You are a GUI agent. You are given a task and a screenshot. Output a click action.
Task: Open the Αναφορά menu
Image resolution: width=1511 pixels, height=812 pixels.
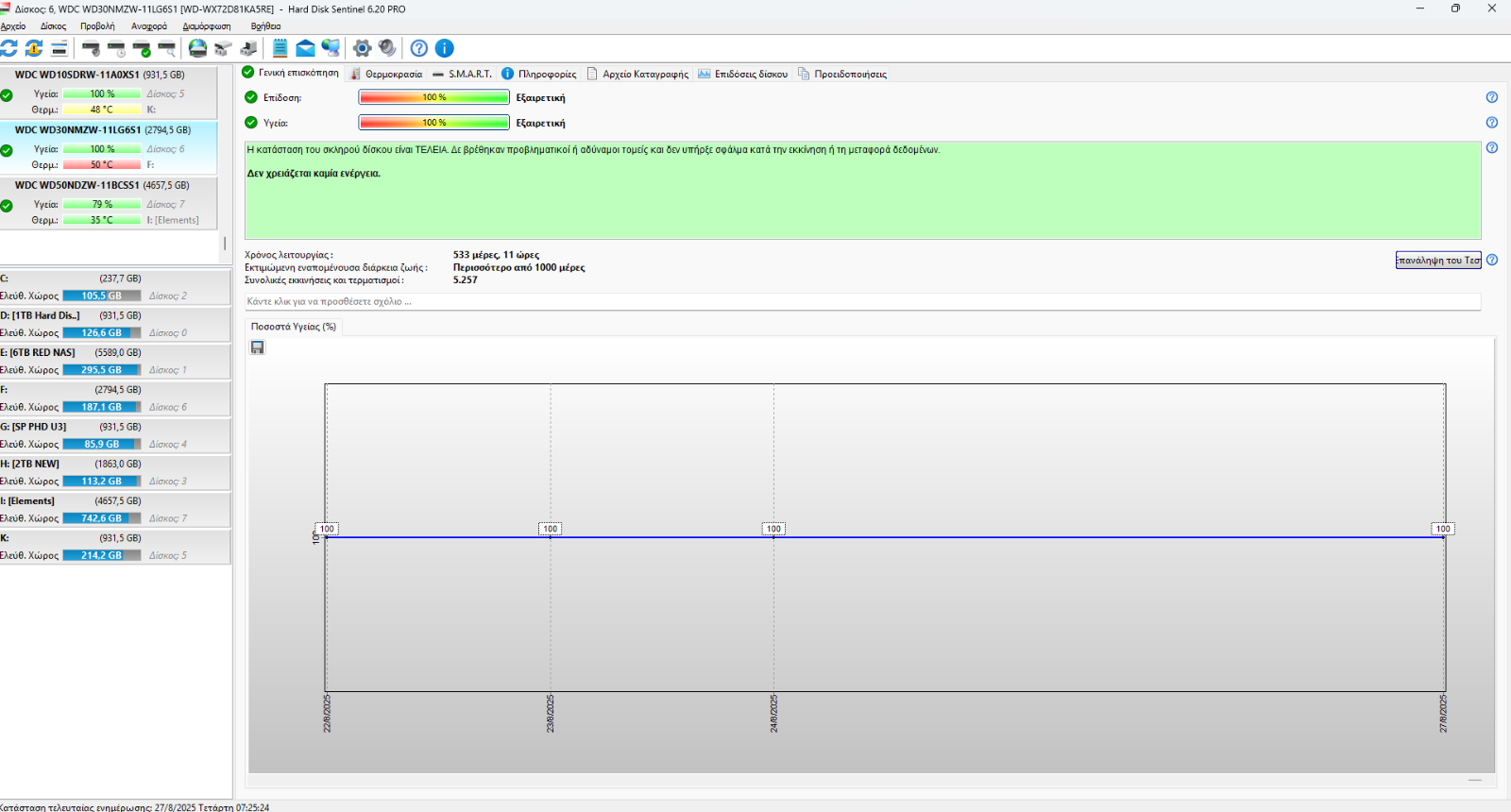pos(149,26)
